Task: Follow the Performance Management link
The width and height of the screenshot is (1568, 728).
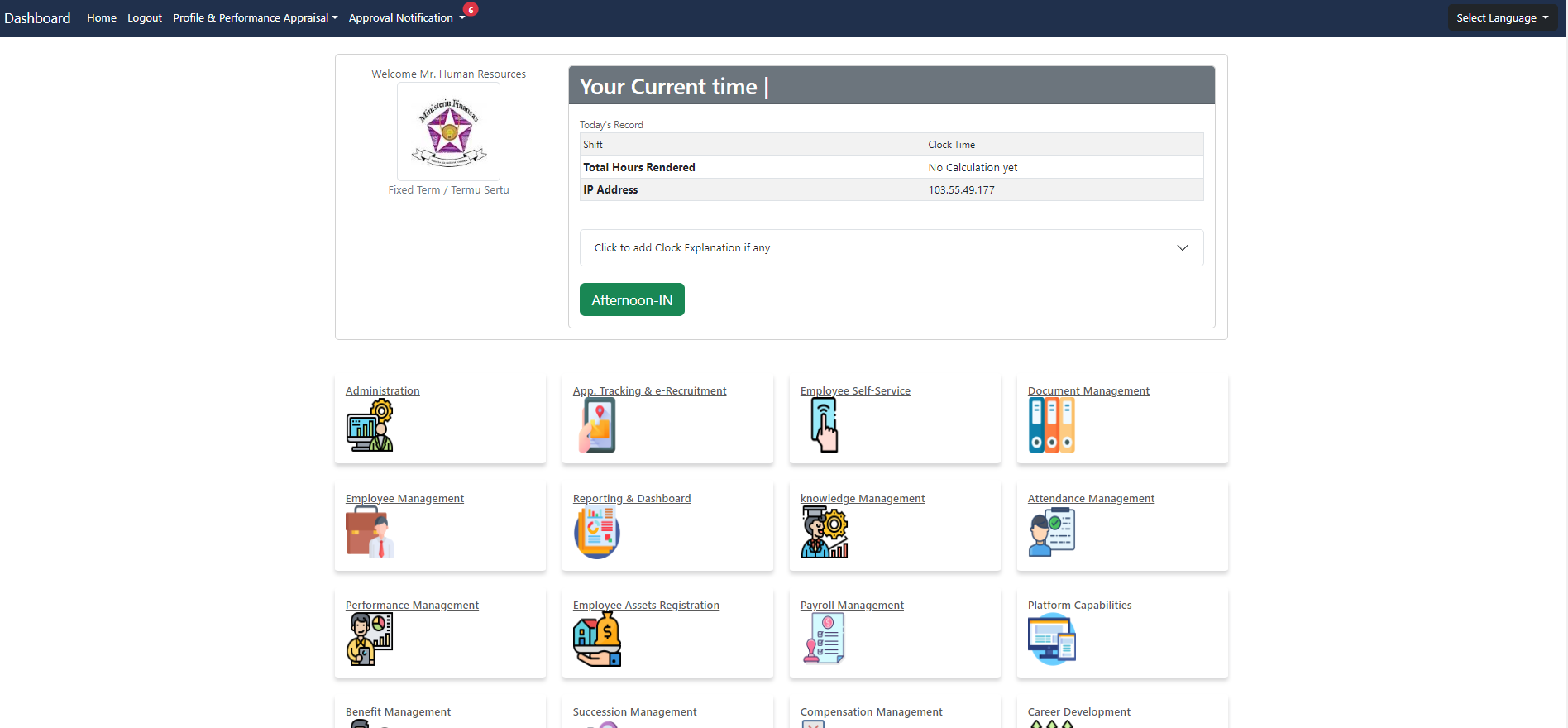Action: tap(412, 605)
